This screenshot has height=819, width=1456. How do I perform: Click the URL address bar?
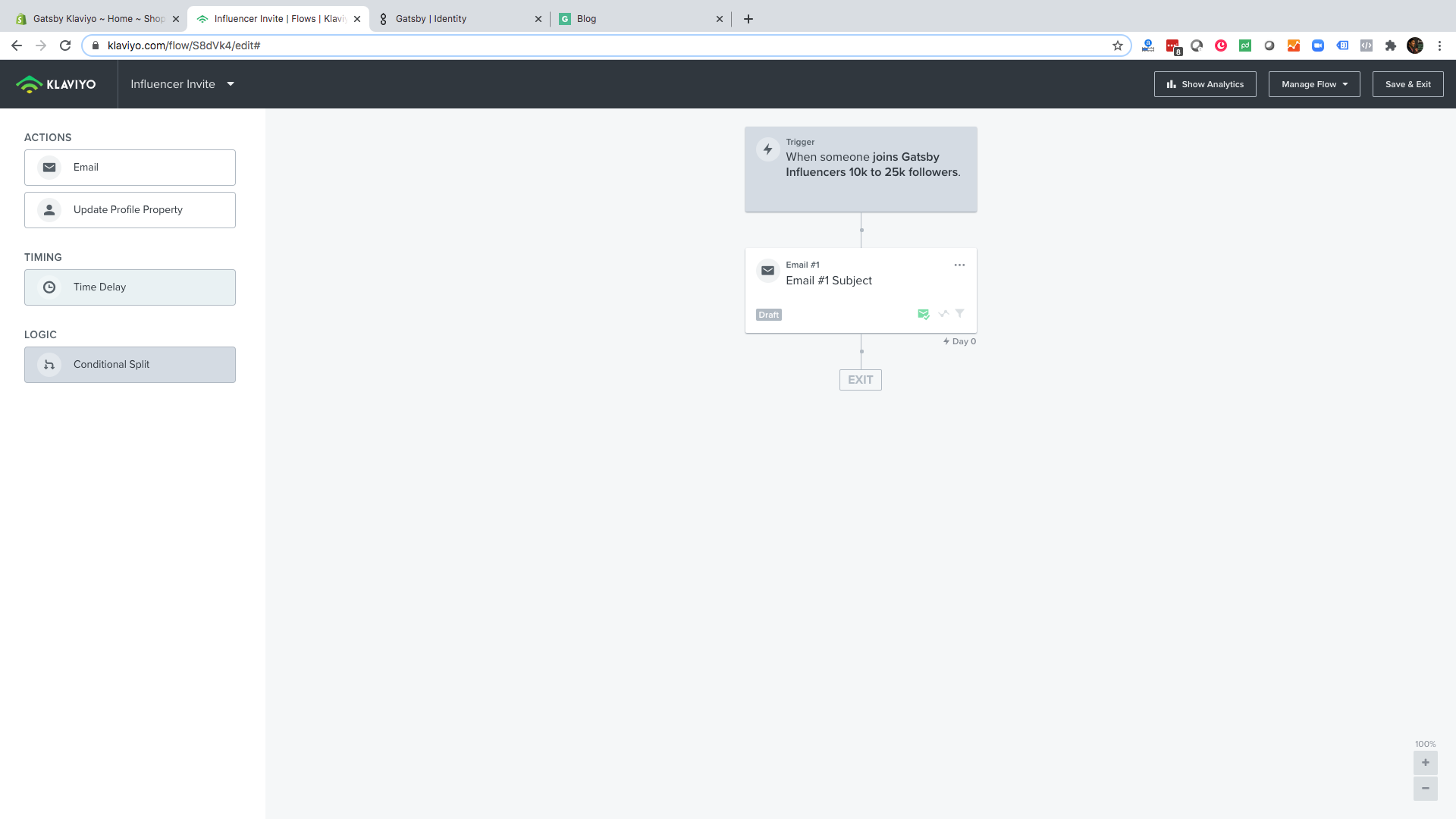point(605,45)
